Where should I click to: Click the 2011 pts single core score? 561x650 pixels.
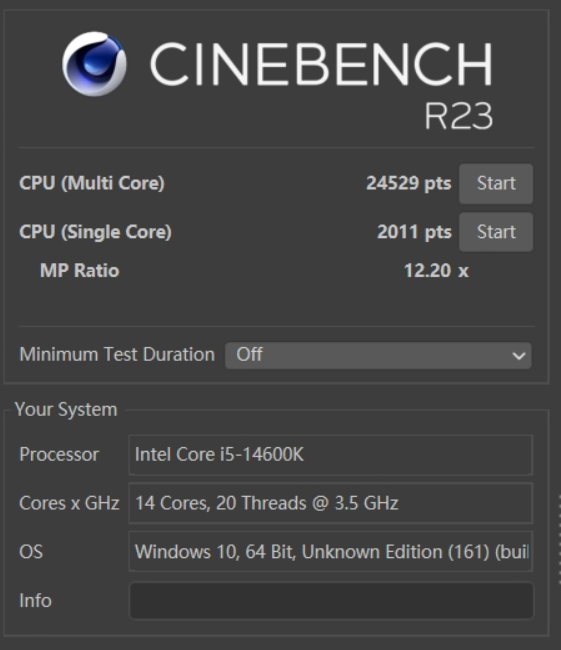[414, 232]
